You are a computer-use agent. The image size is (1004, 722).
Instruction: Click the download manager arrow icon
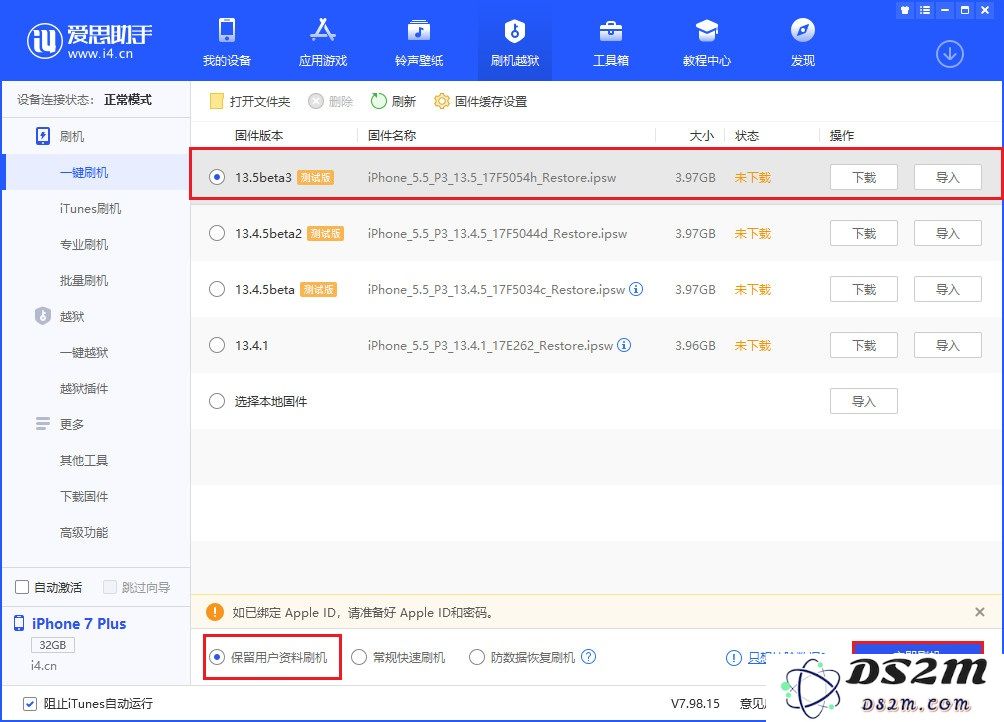click(950, 54)
